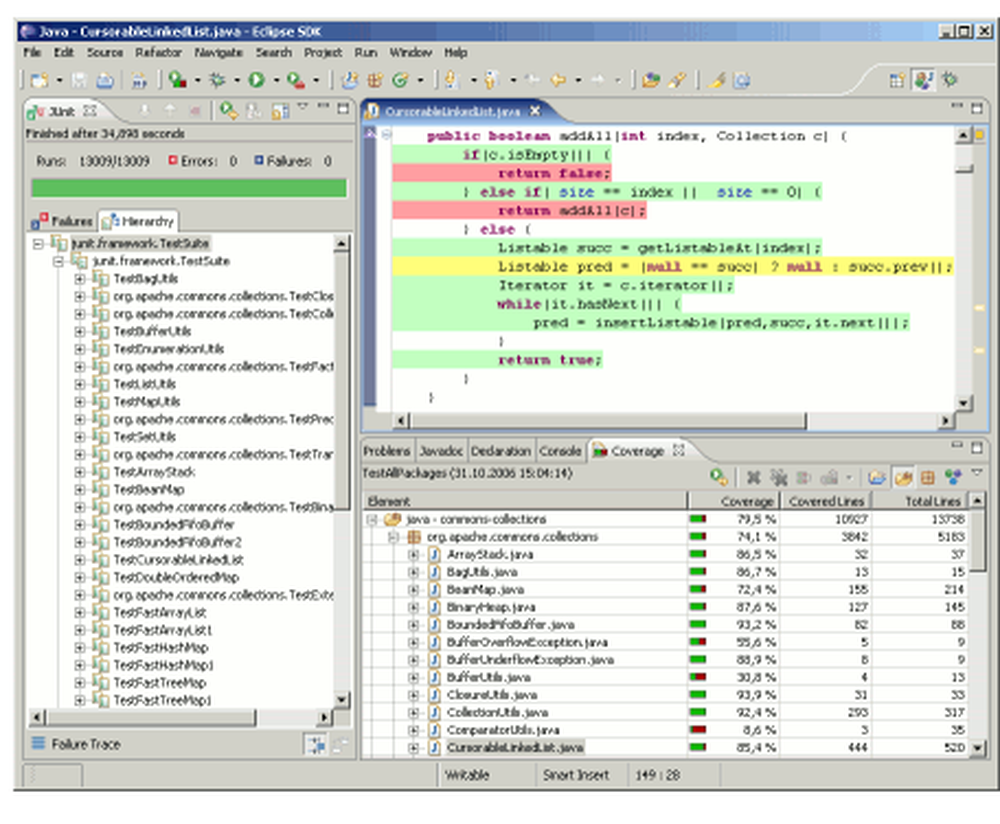Click the Java perspective icon

point(923,80)
